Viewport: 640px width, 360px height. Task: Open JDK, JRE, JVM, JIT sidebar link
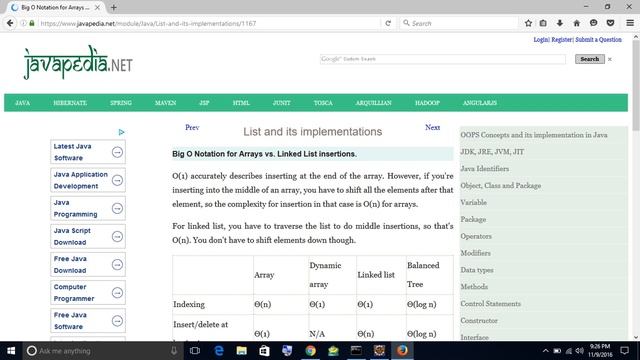coord(492,152)
